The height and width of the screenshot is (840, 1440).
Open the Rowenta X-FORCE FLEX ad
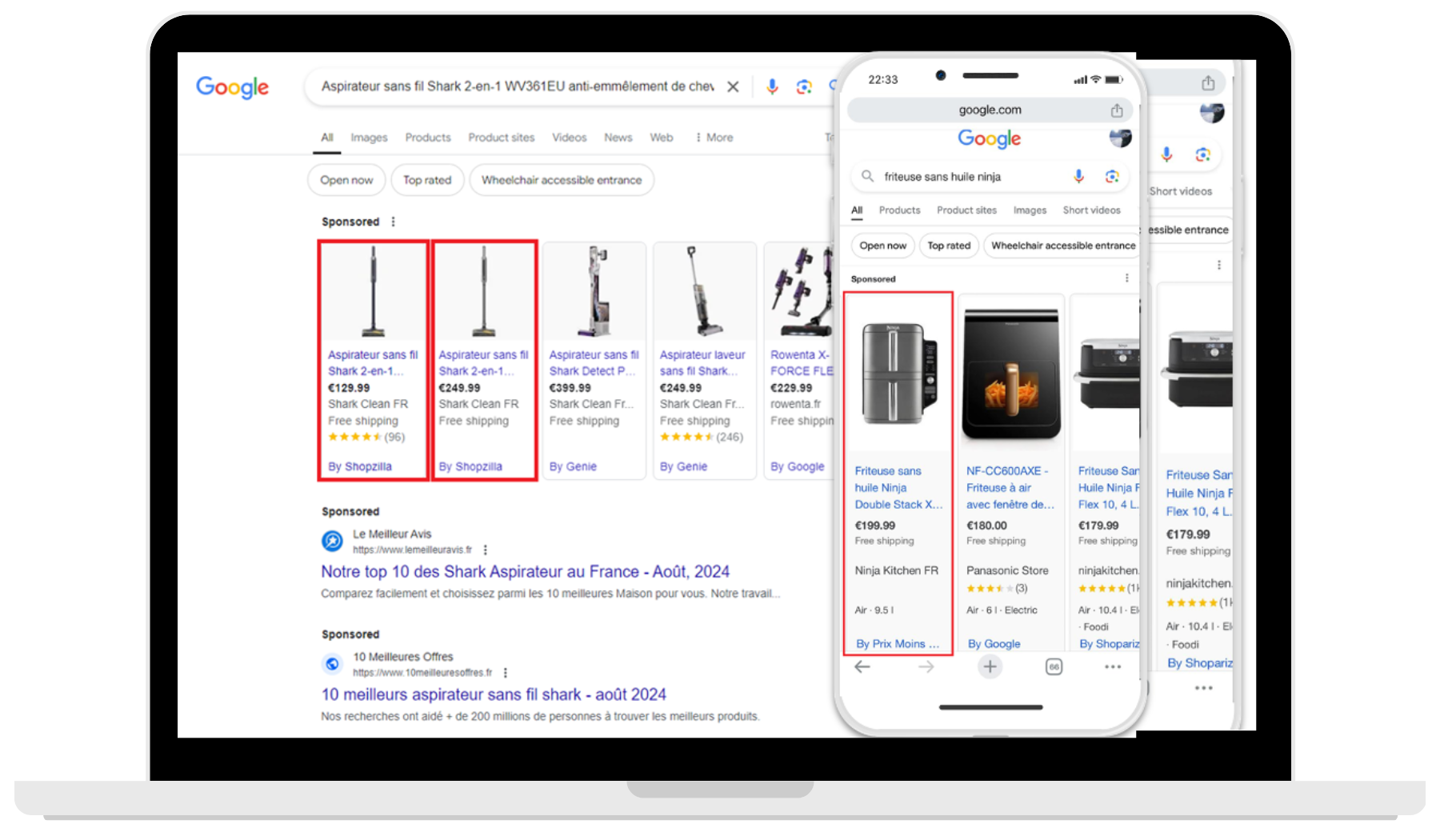(800, 360)
